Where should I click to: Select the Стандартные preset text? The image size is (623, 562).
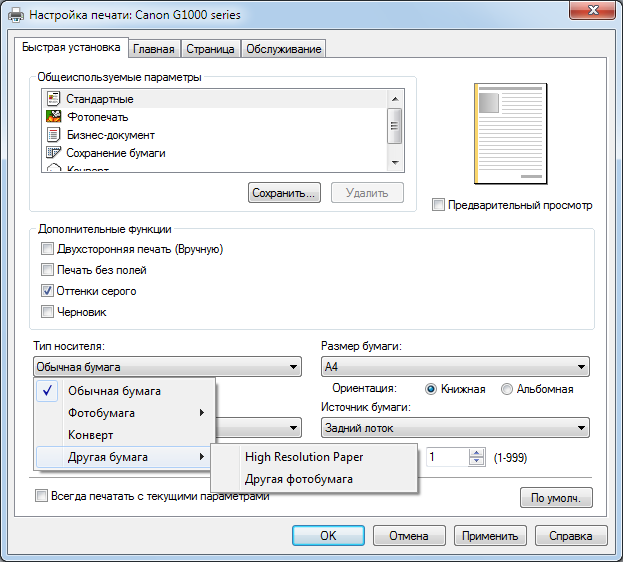(x=100, y=99)
